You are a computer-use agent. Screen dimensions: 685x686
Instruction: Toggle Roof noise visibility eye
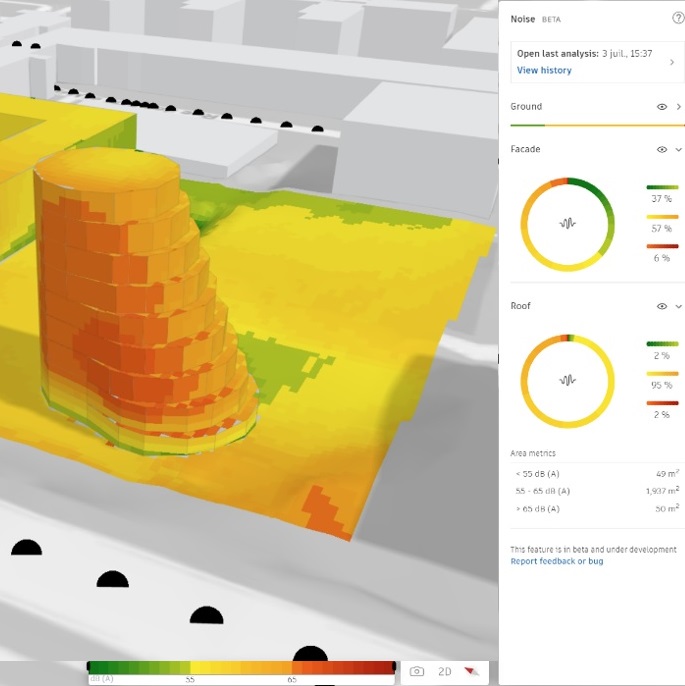click(x=662, y=306)
